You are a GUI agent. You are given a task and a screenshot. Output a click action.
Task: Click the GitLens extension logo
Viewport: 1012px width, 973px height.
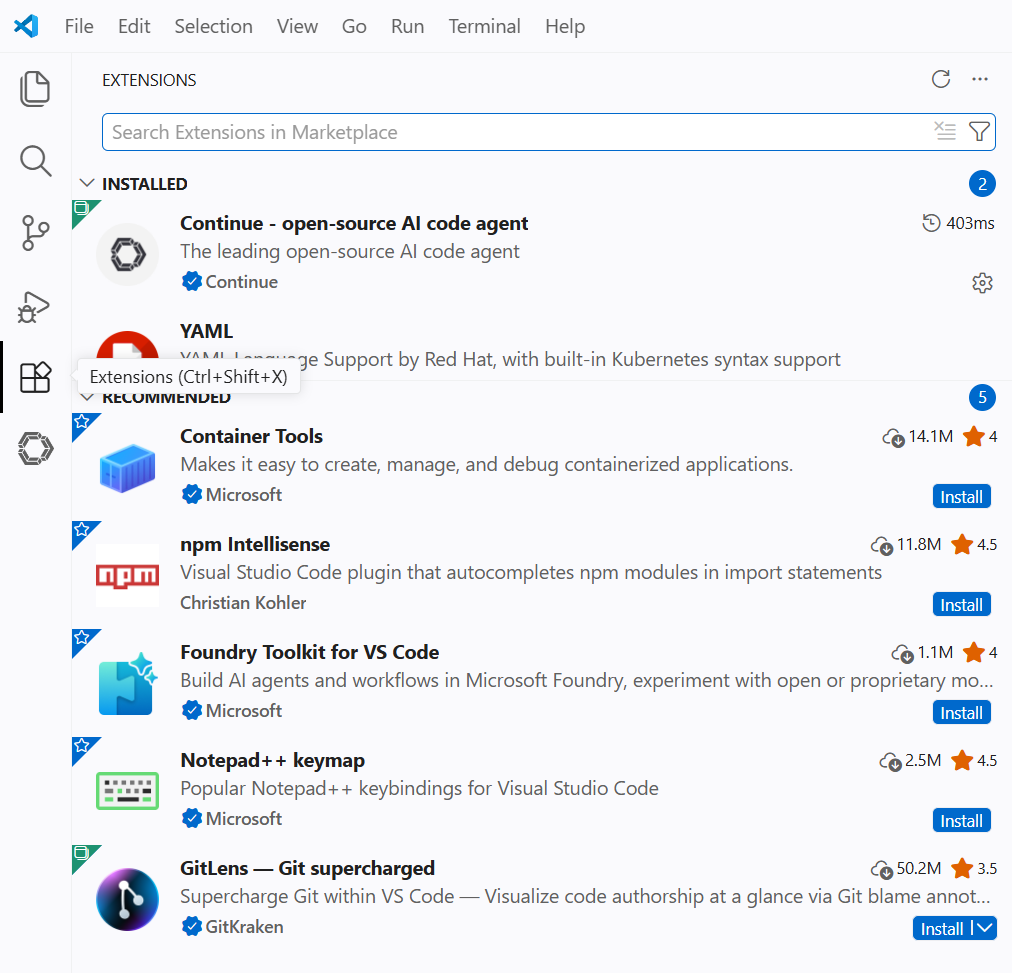pyautogui.click(x=127, y=899)
